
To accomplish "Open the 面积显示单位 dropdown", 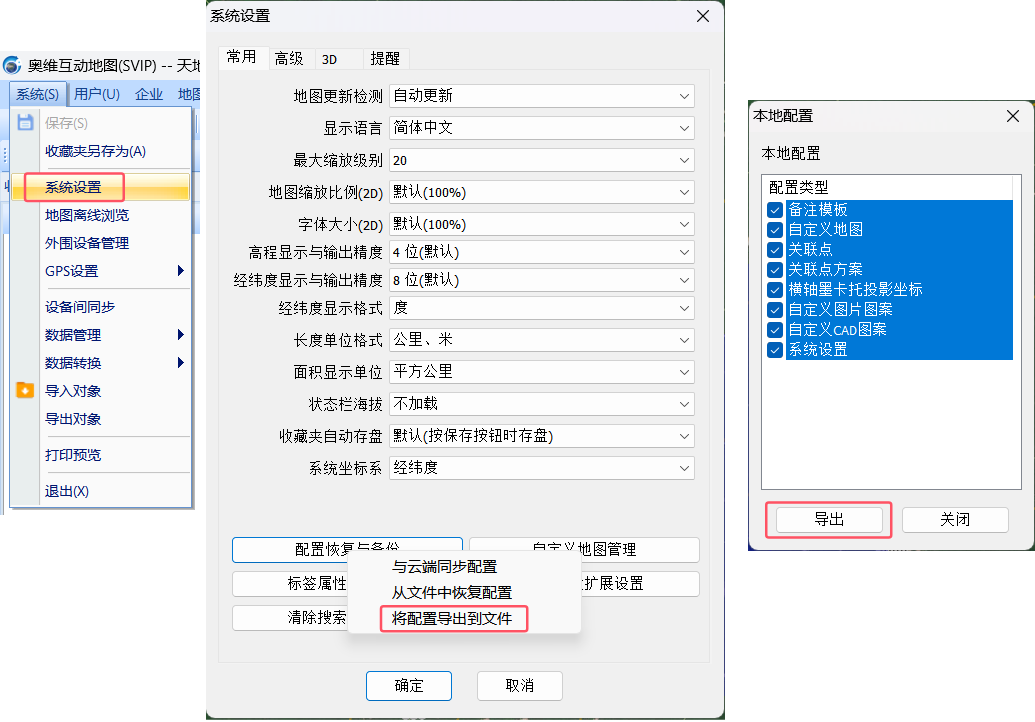I will (542, 372).
